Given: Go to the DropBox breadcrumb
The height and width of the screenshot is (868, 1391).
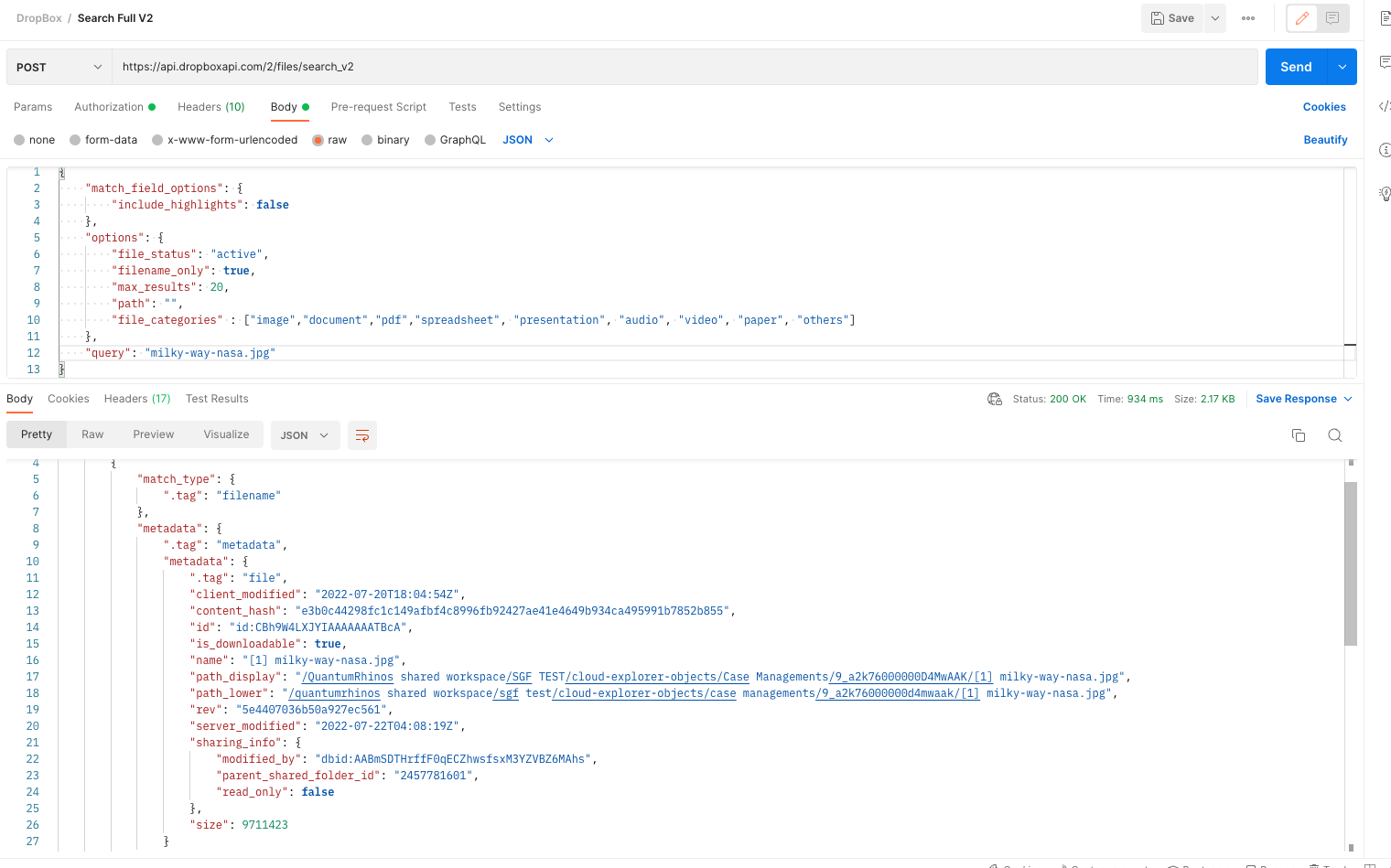Looking at the screenshot, I should (x=39, y=18).
